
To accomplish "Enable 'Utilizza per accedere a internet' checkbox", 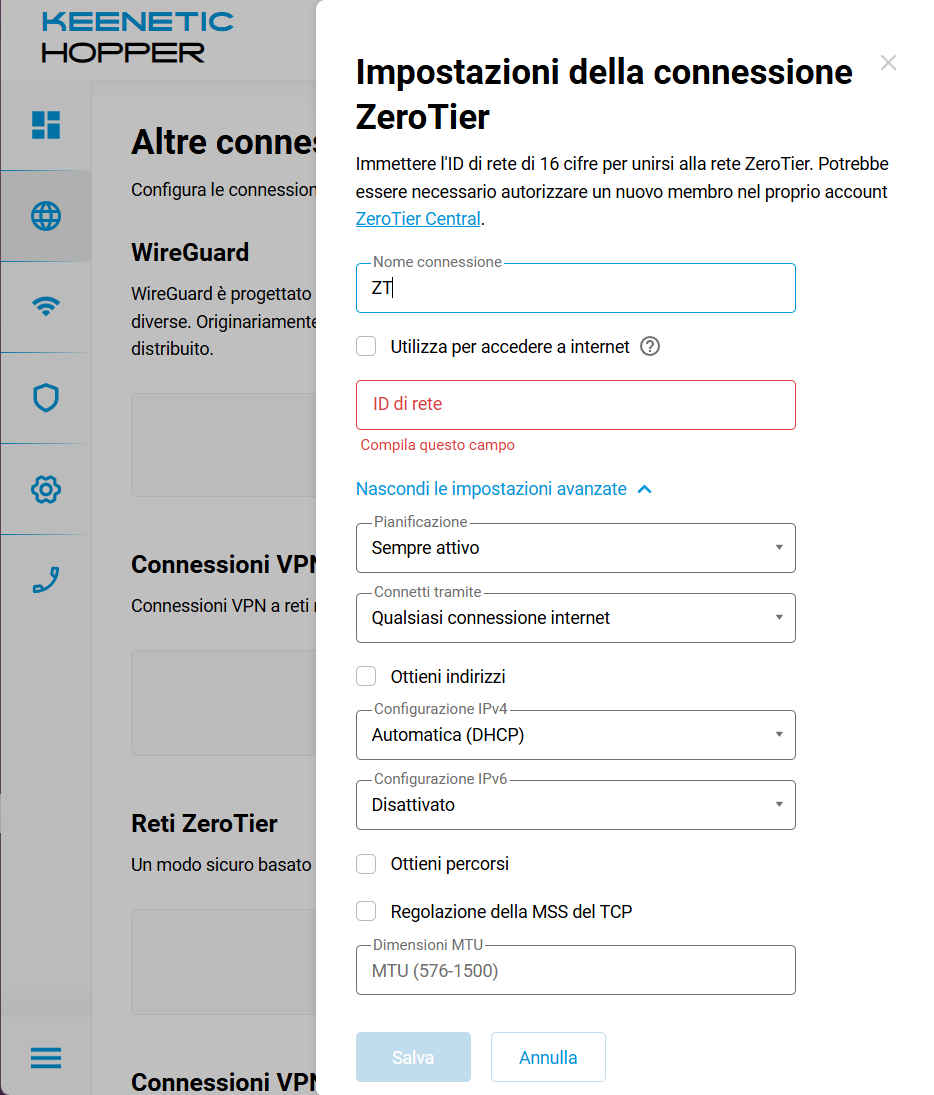I will pyautogui.click(x=367, y=347).
